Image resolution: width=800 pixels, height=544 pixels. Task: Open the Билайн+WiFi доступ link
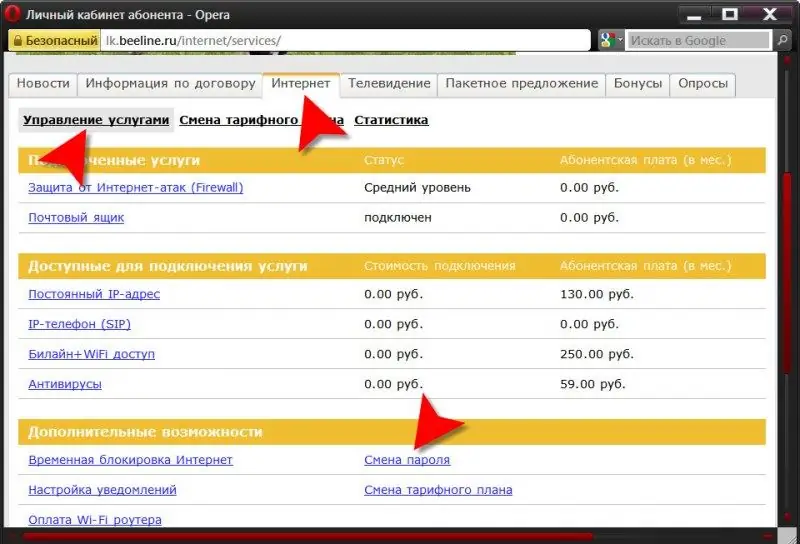click(x=91, y=354)
